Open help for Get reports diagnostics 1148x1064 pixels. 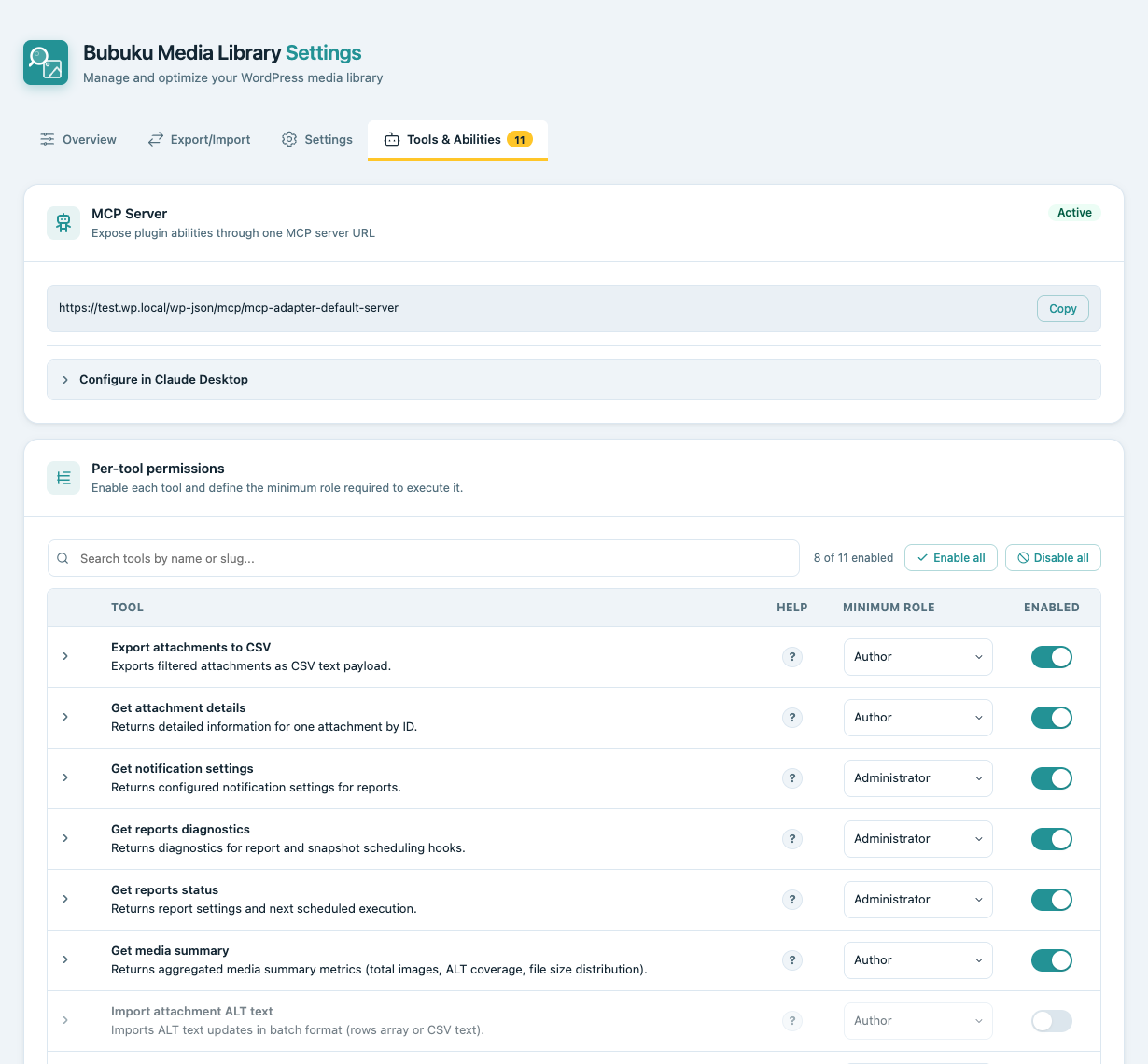792,839
